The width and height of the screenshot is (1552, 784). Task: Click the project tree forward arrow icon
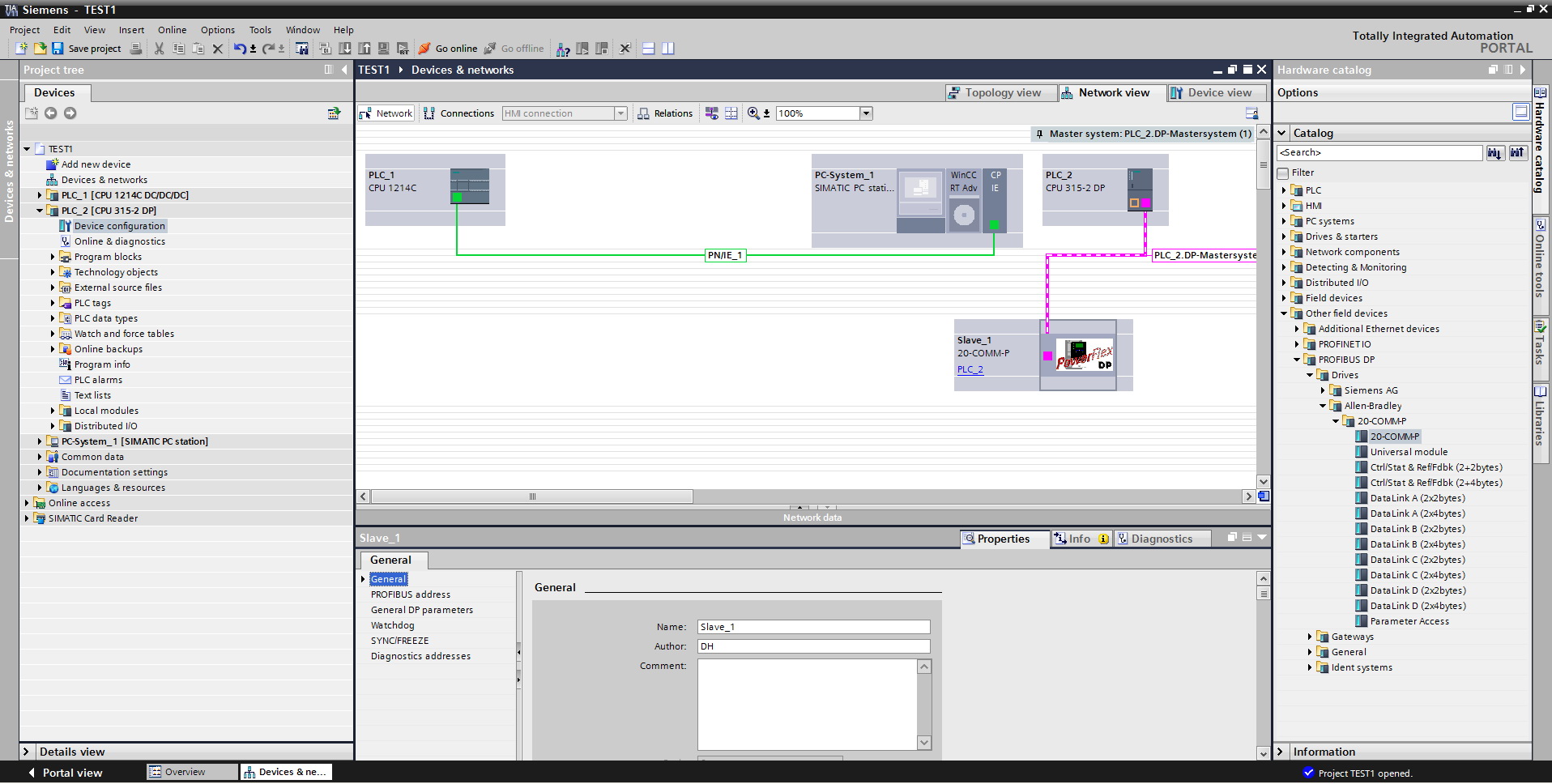click(70, 113)
